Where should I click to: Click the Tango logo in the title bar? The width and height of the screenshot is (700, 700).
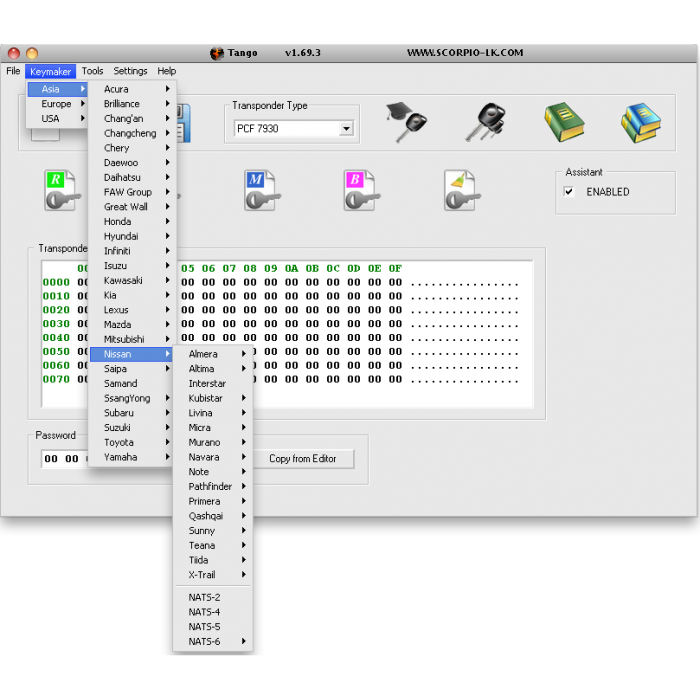coord(217,53)
